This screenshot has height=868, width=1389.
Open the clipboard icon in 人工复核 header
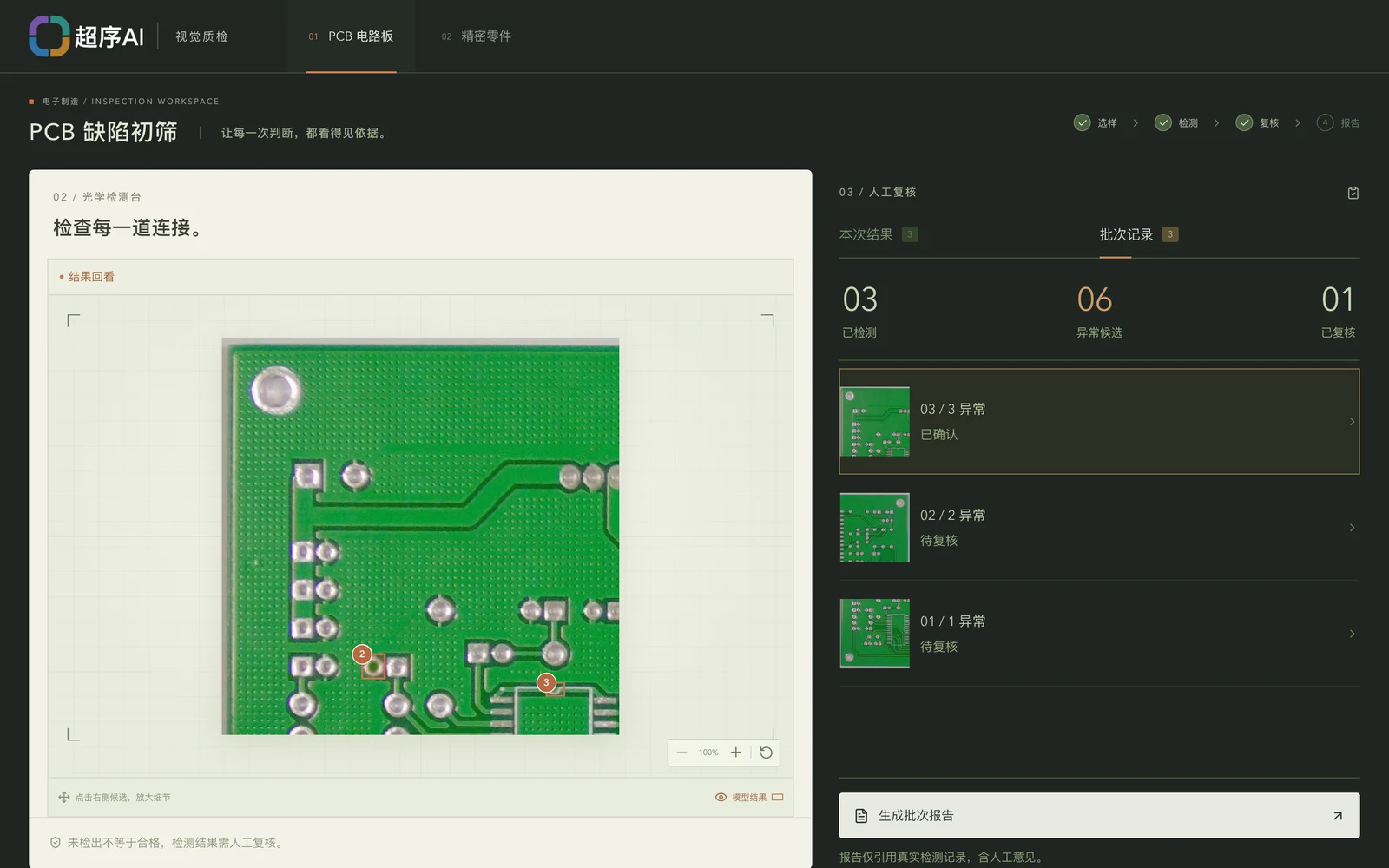coord(1353,193)
